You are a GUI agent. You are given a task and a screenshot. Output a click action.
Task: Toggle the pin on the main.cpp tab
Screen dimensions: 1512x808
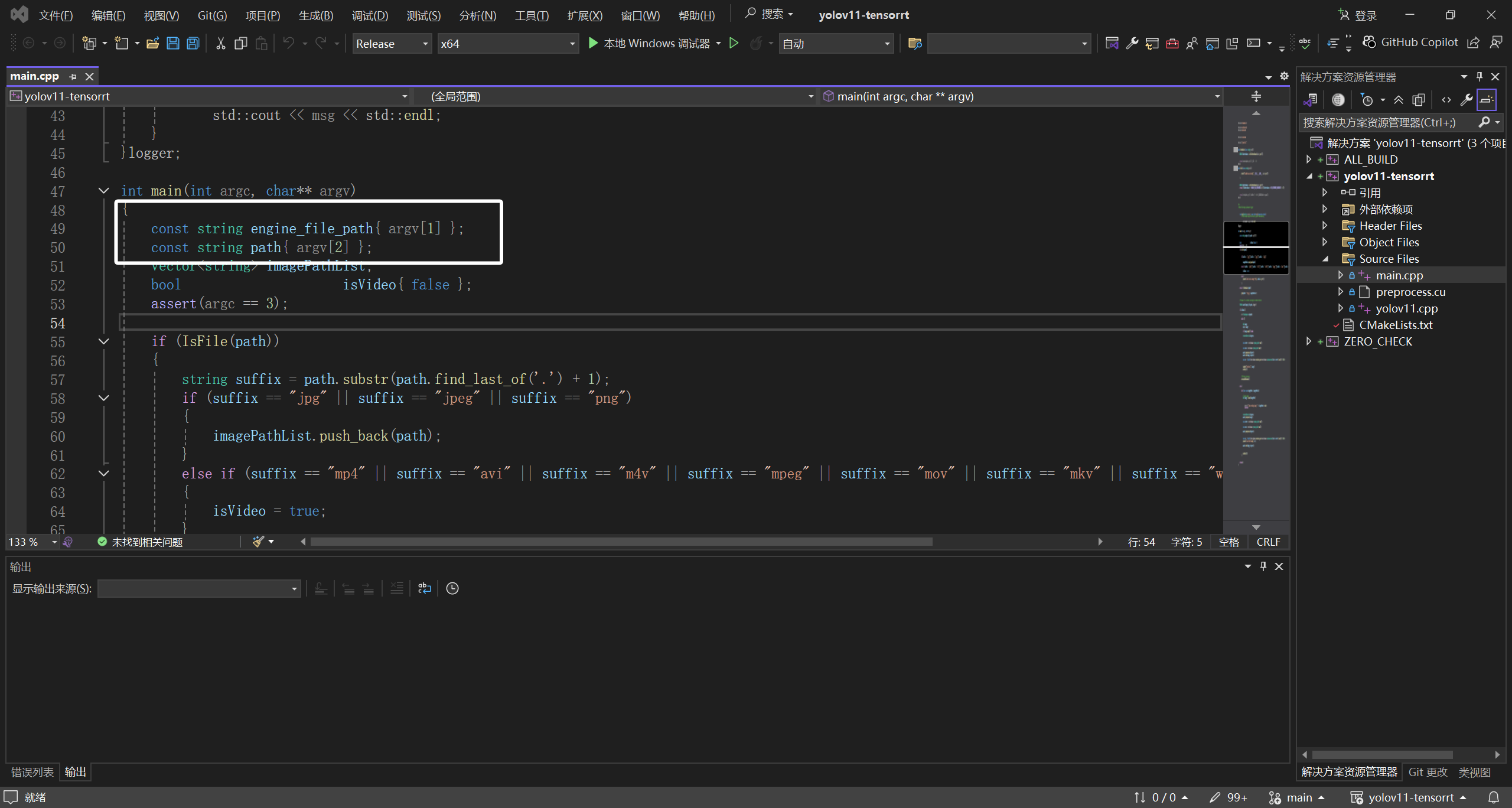click(73, 77)
